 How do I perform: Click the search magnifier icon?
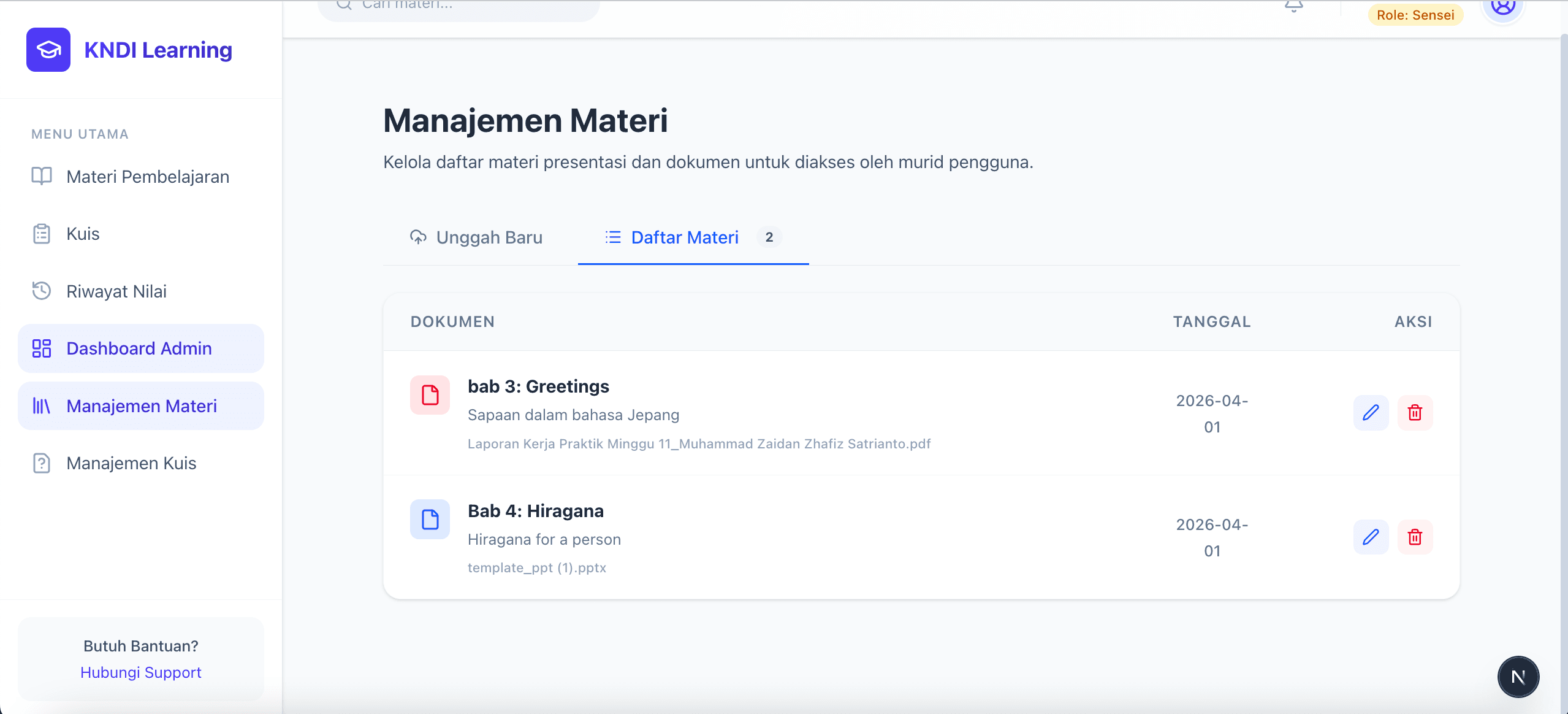point(344,5)
